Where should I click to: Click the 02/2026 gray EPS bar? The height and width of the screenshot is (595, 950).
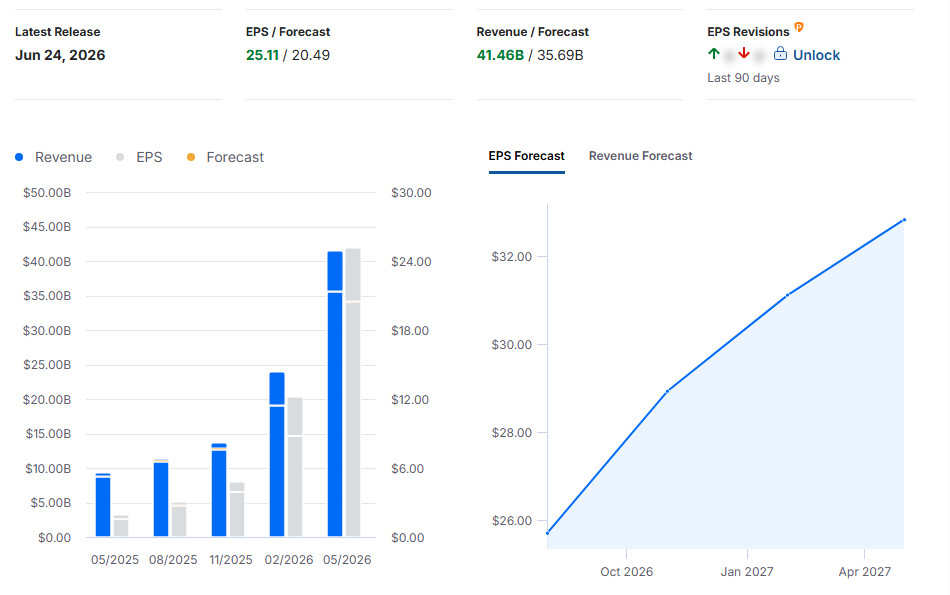pyautogui.click(x=295, y=467)
